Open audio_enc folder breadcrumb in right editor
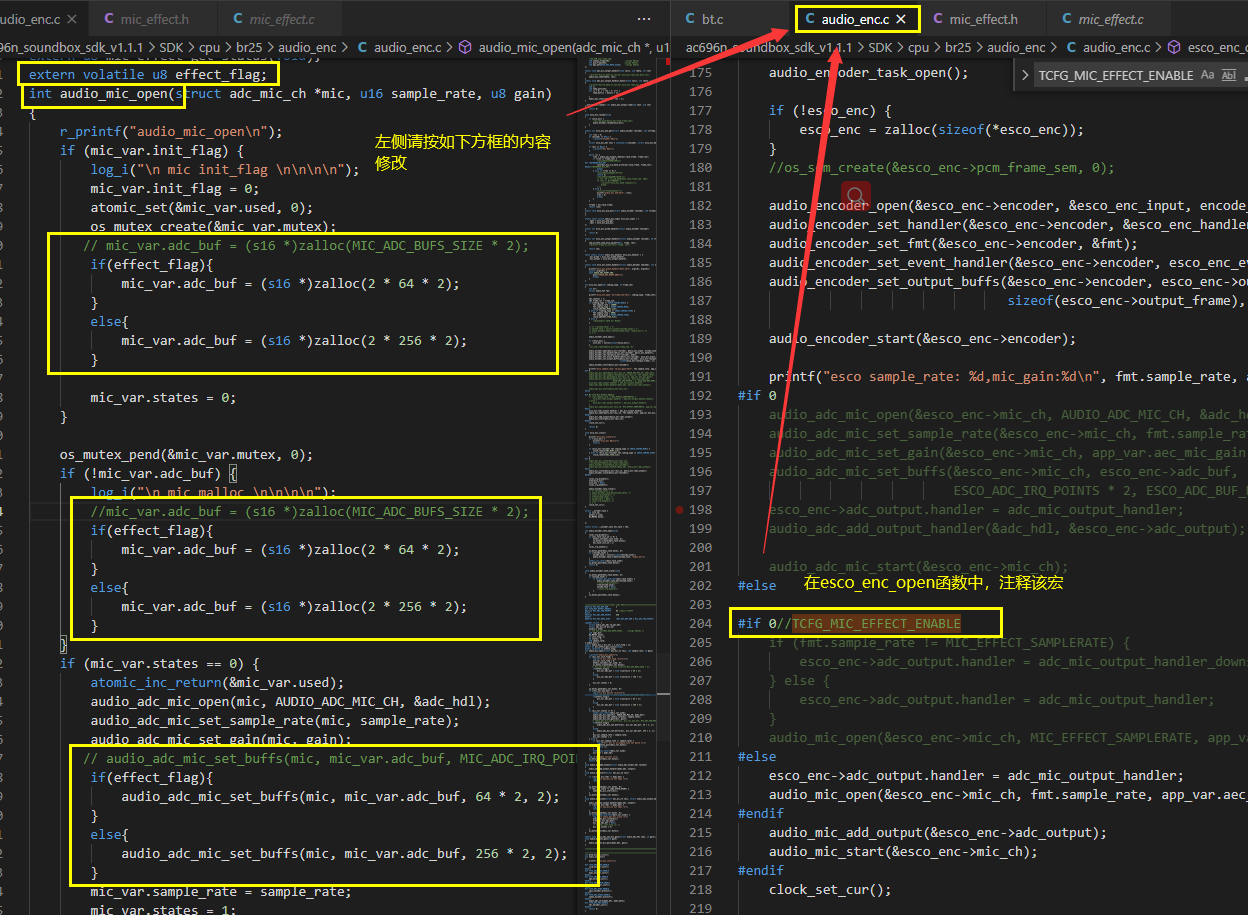The image size is (1248, 915). coord(1016,47)
